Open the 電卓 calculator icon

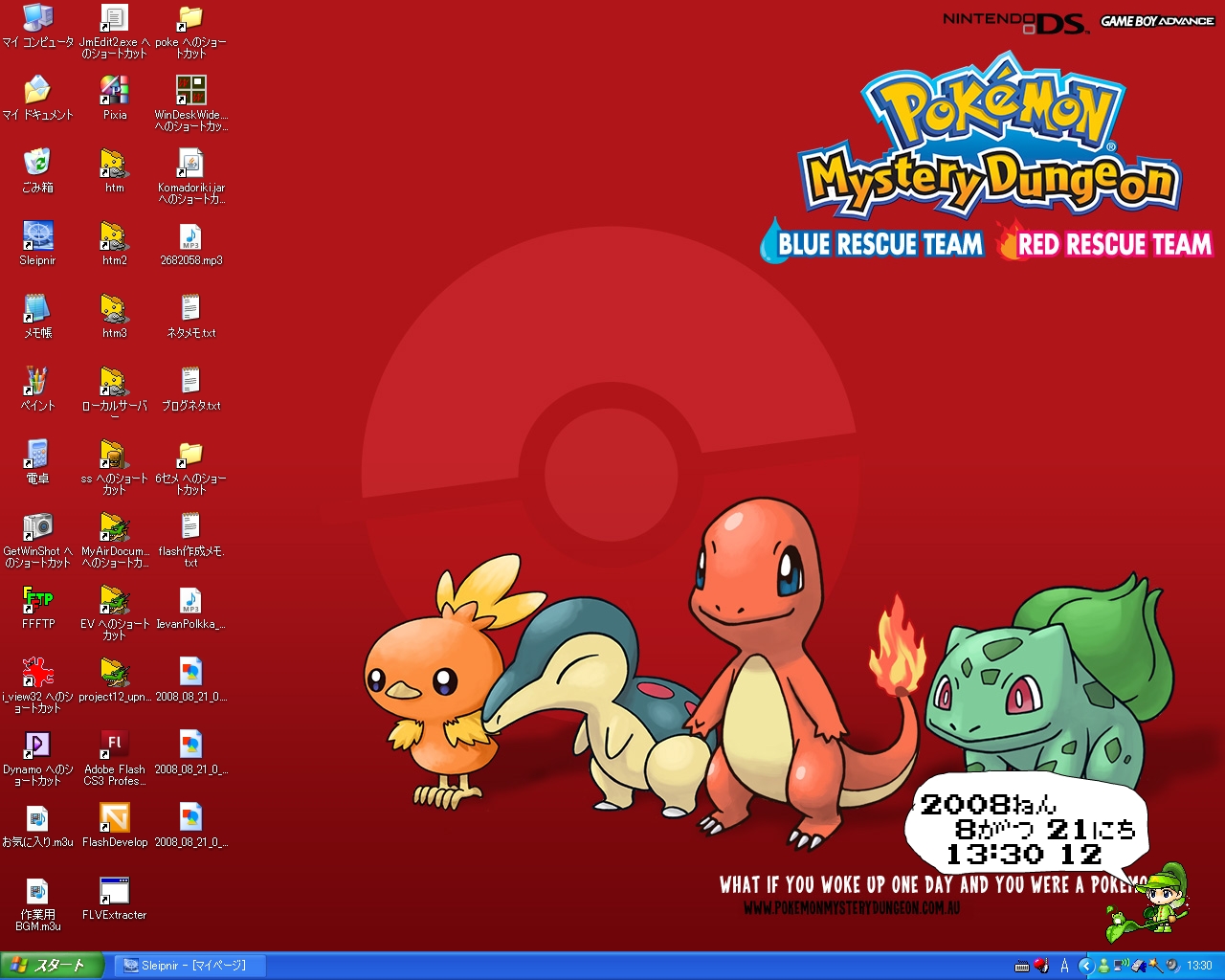37,455
